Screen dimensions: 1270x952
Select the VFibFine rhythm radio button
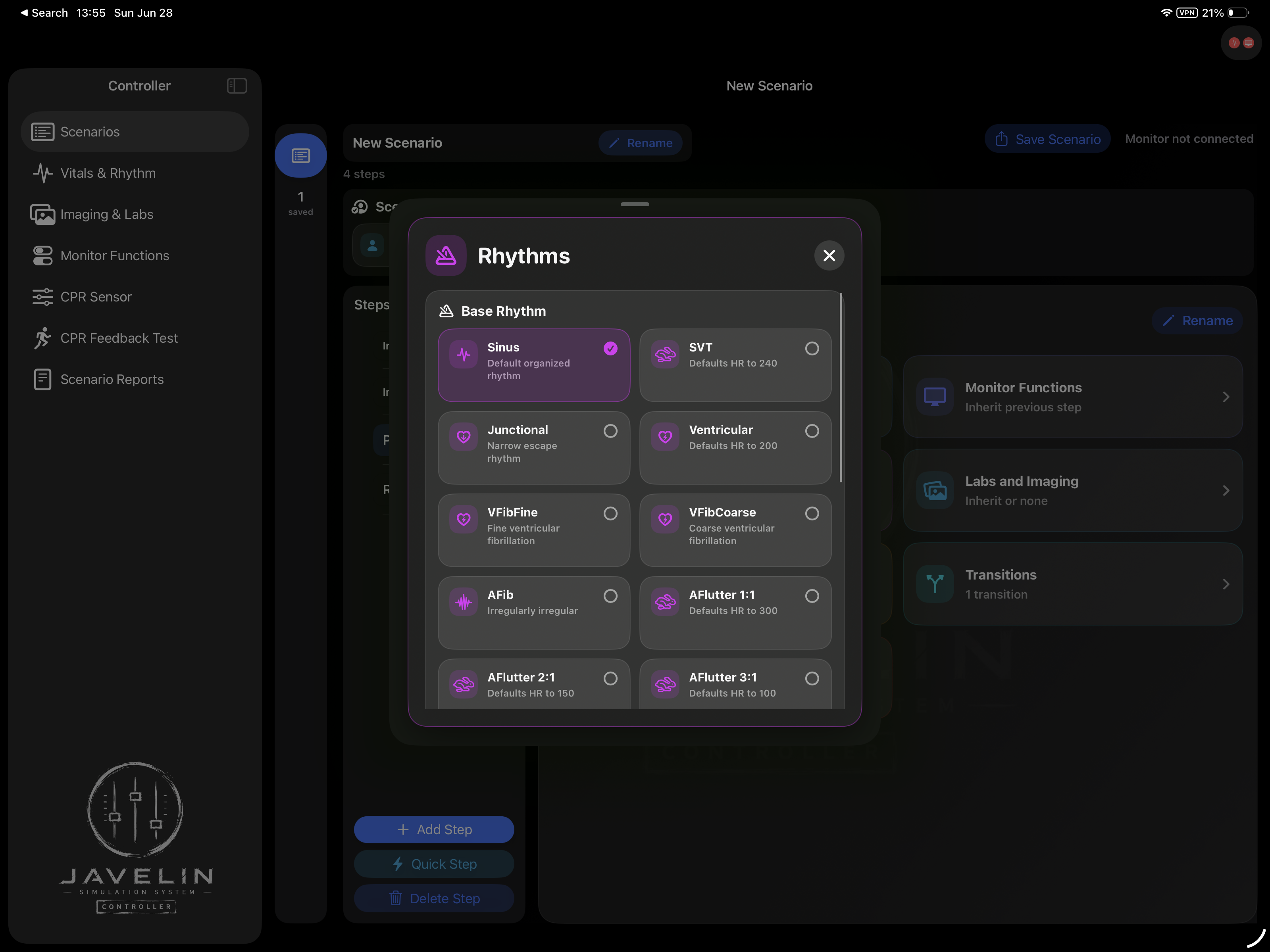click(x=610, y=514)
